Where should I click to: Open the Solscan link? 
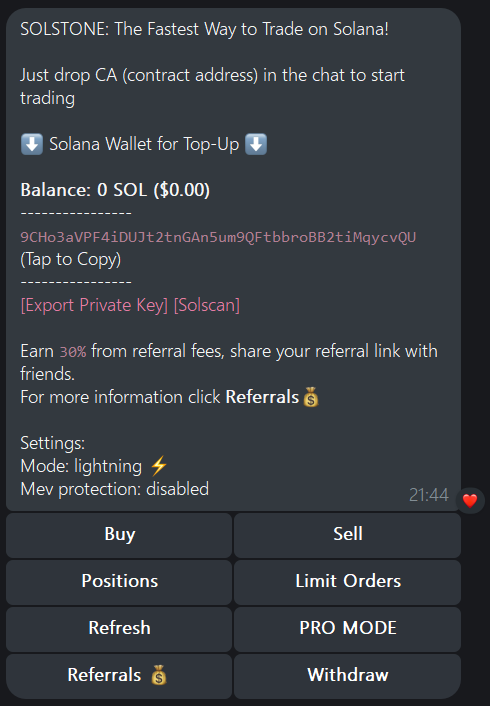207,305
